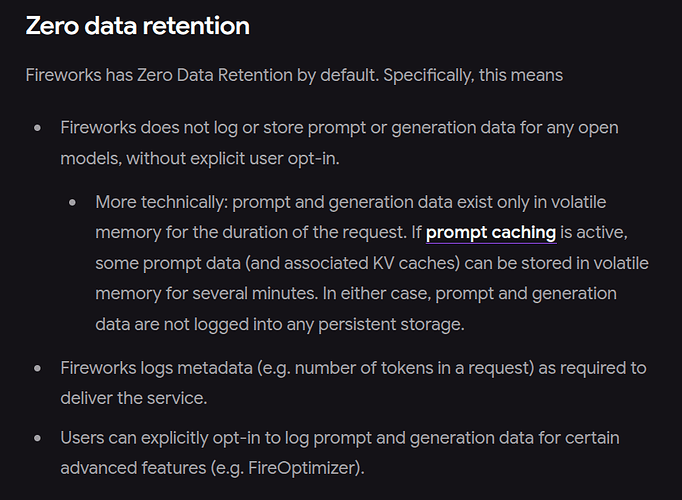Click the bullet about Fireworks logging metadata
This screenshot has height=500, width=682.
coord(353,368)
